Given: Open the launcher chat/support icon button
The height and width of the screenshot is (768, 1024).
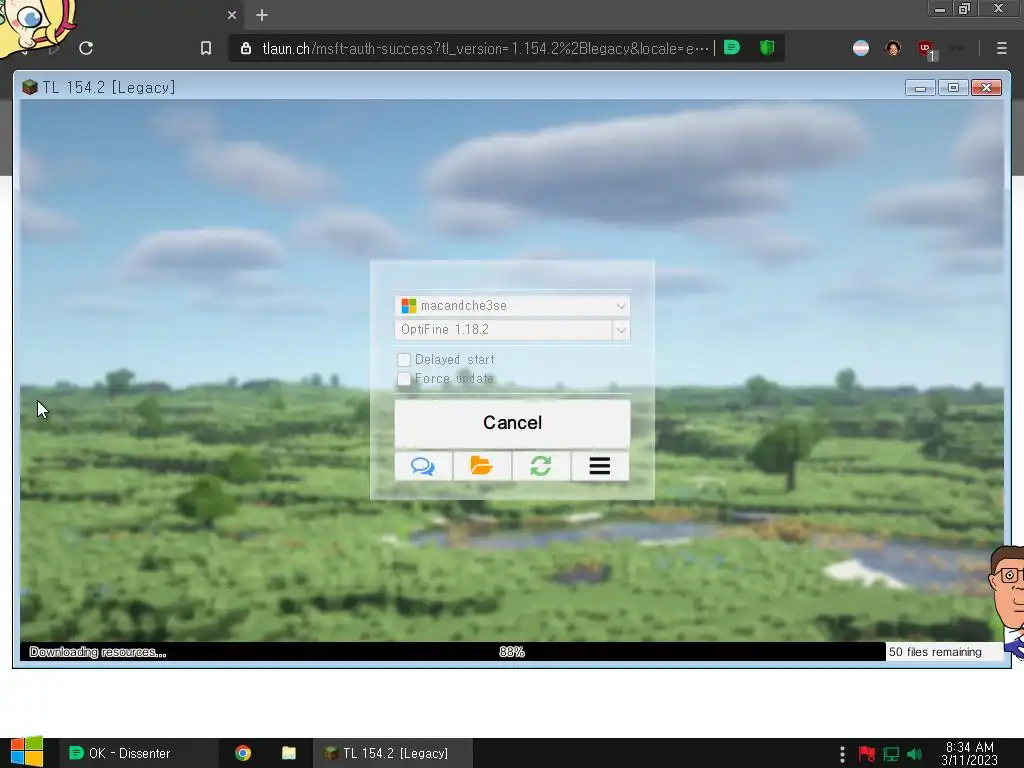Looking at the screenshot, I should coord(423,466).
